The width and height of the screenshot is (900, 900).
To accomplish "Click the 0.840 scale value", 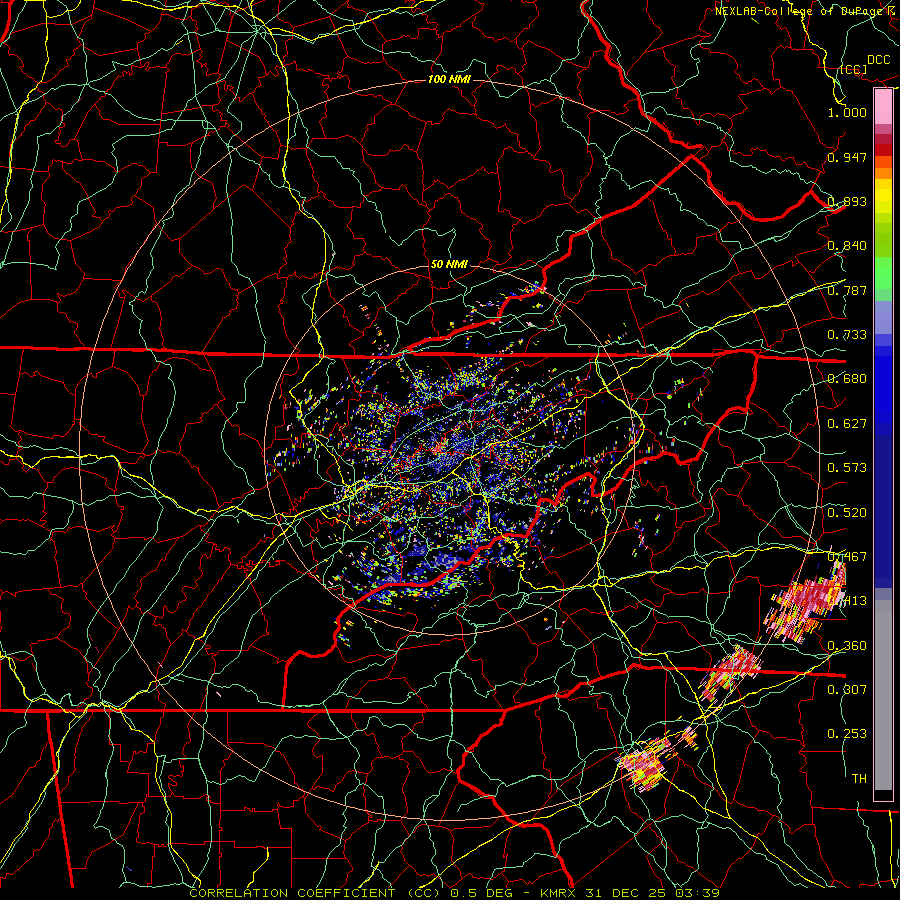I will (x=847, y=246).
